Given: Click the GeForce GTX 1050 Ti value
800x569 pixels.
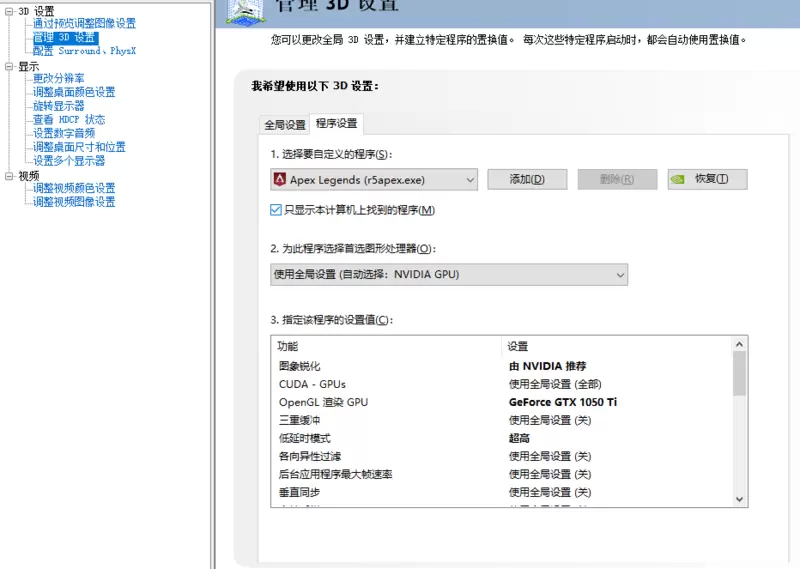Looking at the screenshot, I should tap(563, 402).
